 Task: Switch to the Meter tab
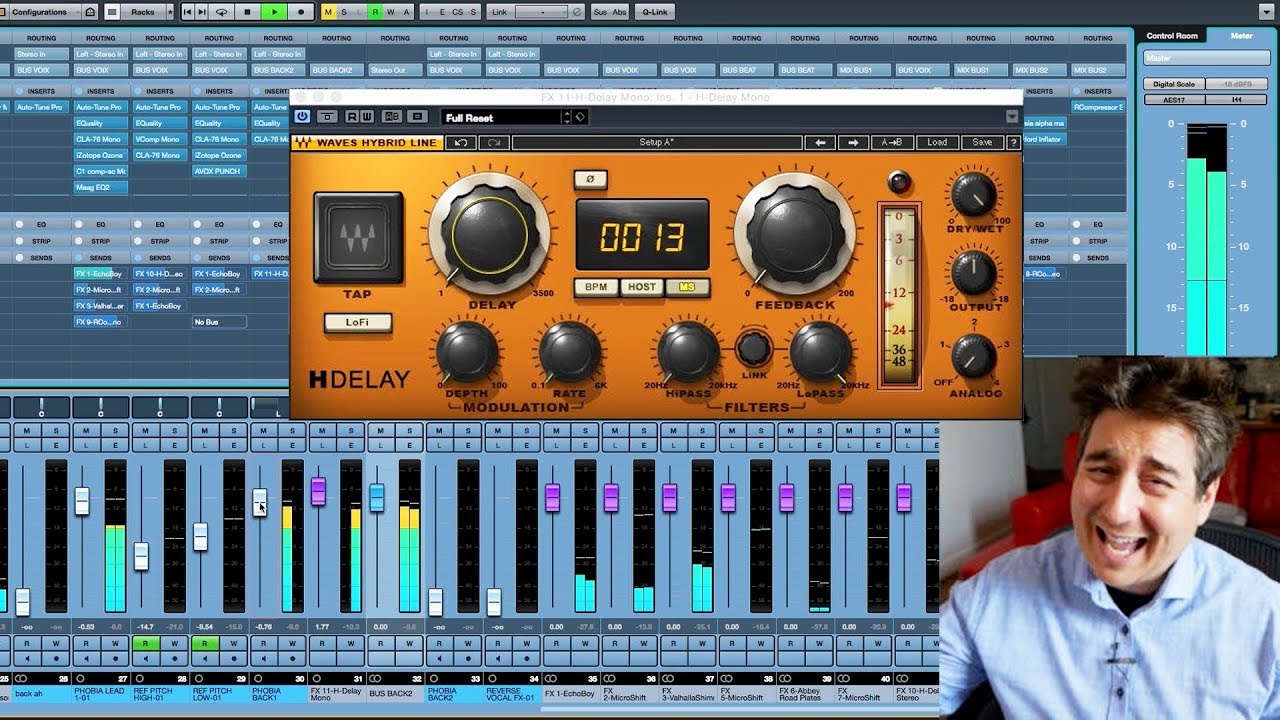tap(1241, 36)
